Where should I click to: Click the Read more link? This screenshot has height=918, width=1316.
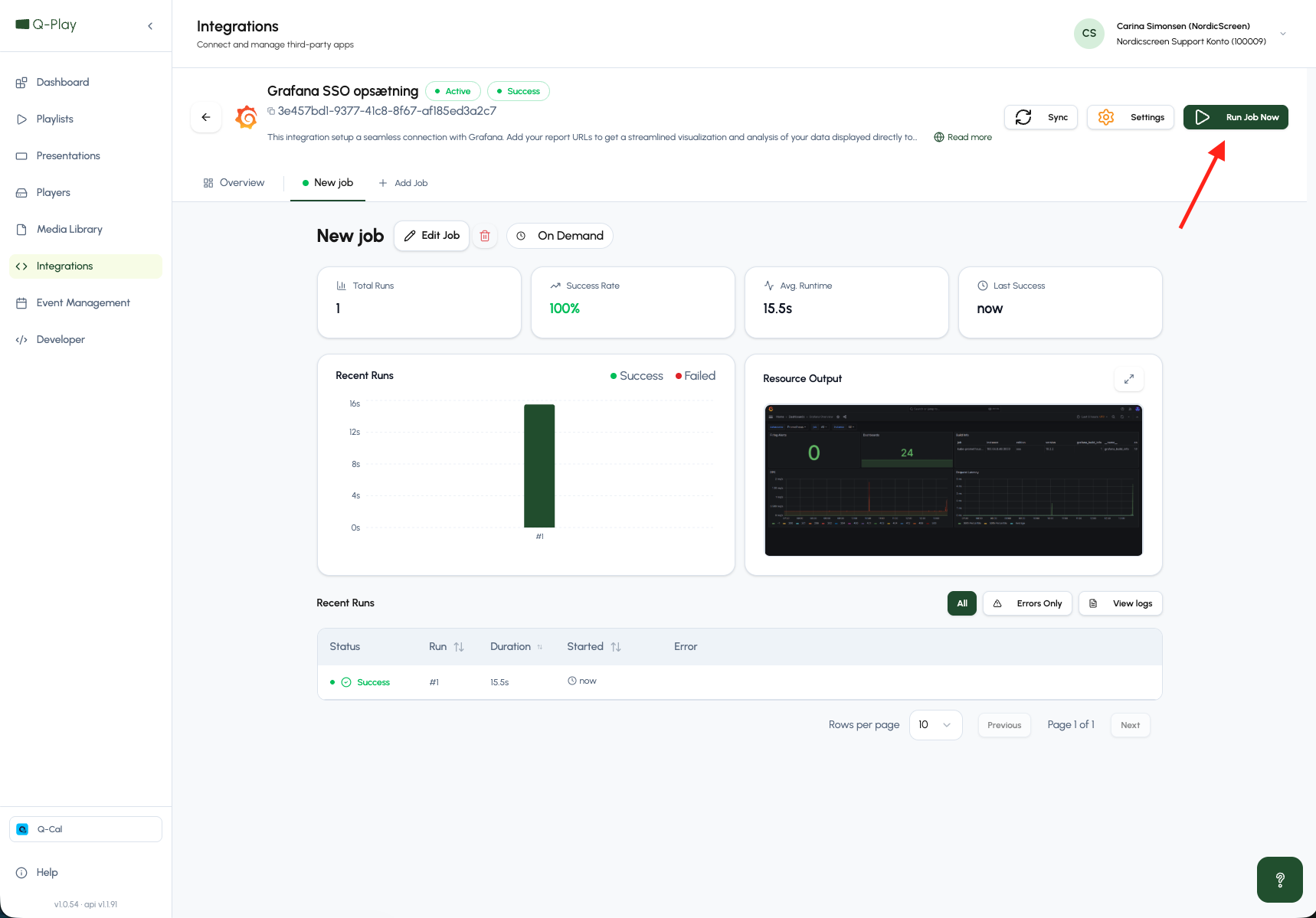pyautogui.click(x=963, y=137)
